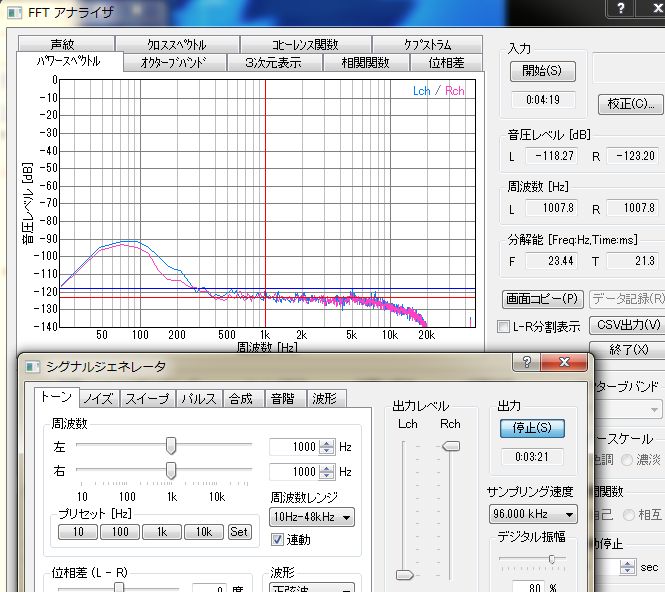Select the 濃淡 radio button
The image size is (665, 592).
tap(627, 460)
